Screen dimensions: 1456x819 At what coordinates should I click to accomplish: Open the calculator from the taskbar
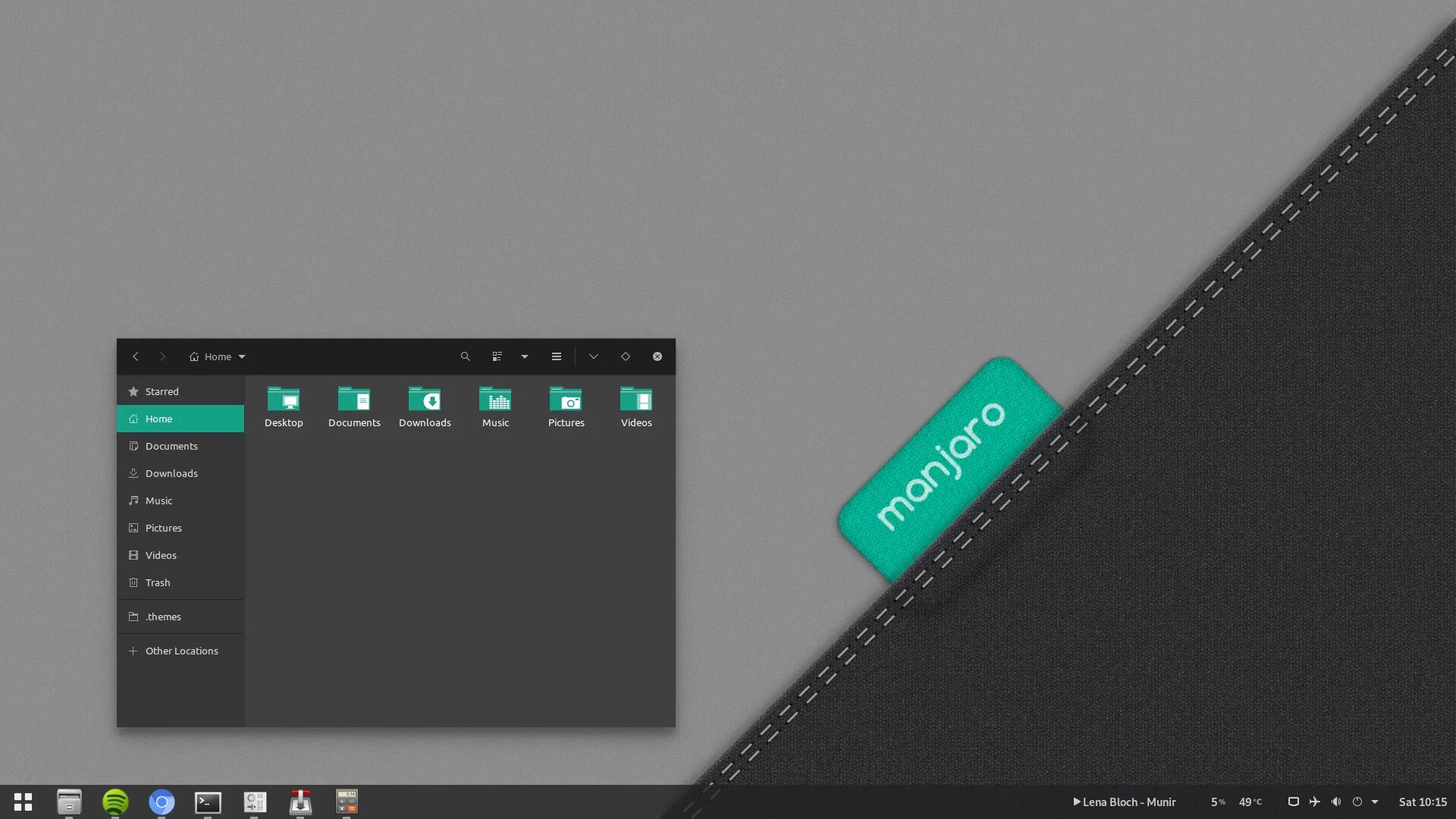(x=347, y=802)
